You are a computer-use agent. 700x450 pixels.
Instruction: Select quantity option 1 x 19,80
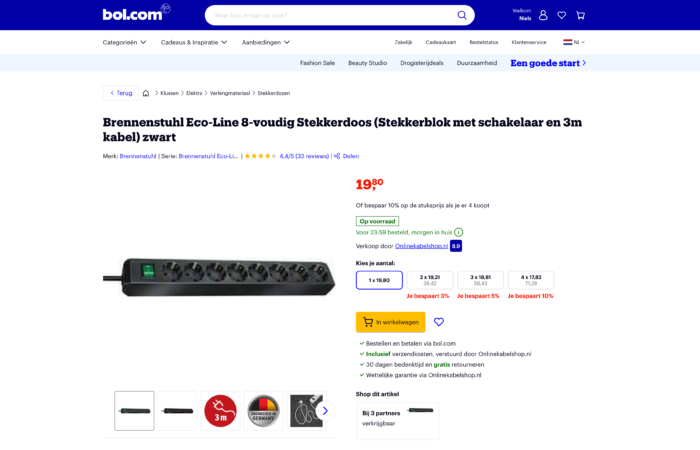(x=379, y=280)
